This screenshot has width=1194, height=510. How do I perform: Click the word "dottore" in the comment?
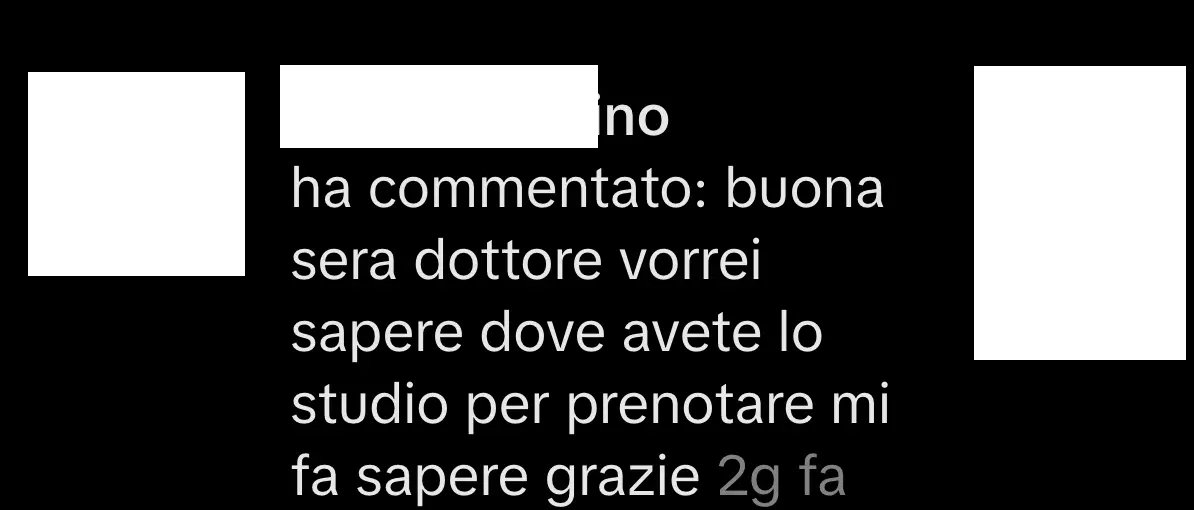coord(510,262)
